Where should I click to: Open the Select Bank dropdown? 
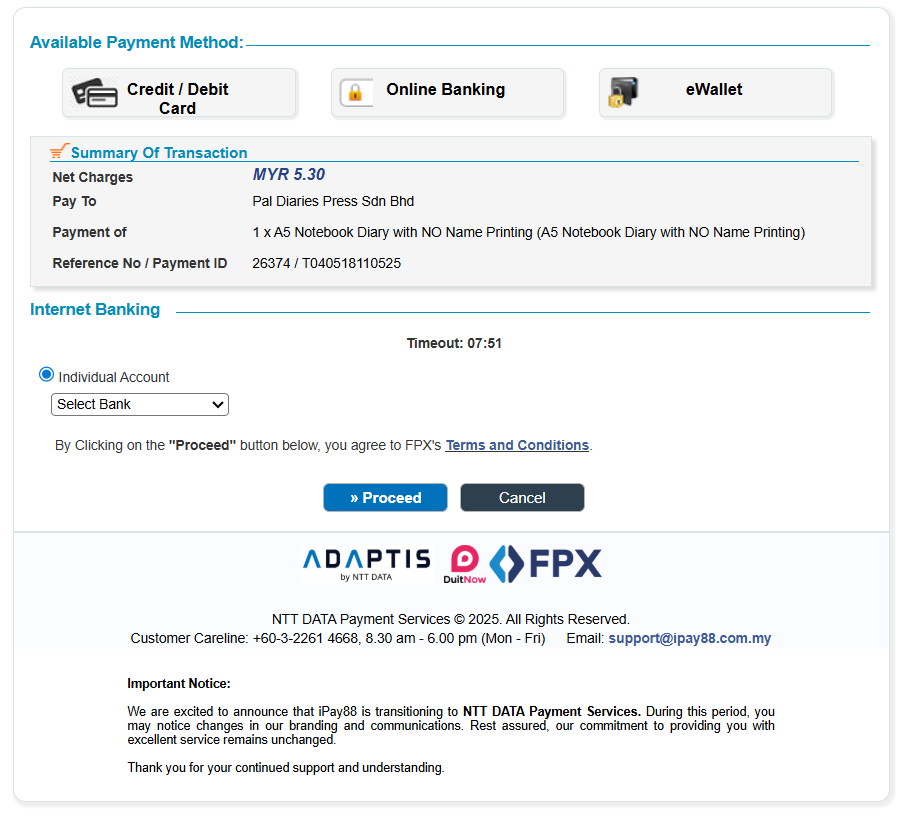click(x=140, y=404)
